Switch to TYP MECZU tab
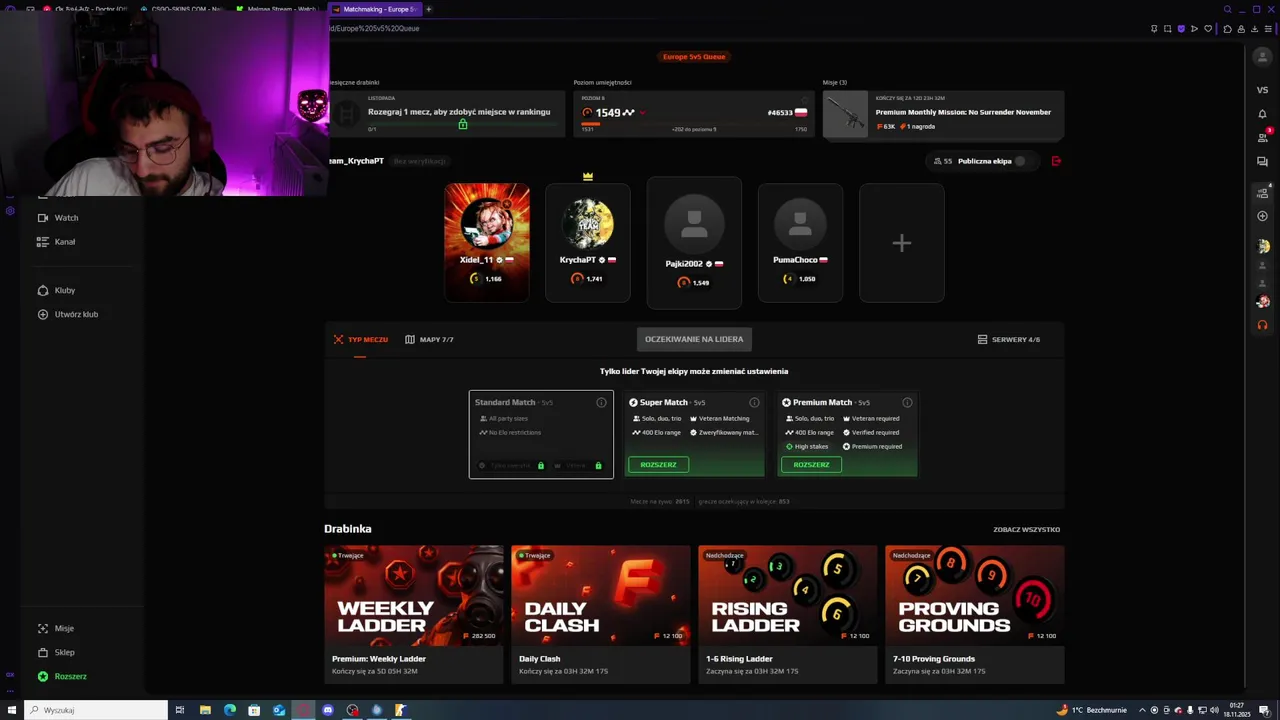Viewport: 1280px width, 720px height. click(360, 339)
